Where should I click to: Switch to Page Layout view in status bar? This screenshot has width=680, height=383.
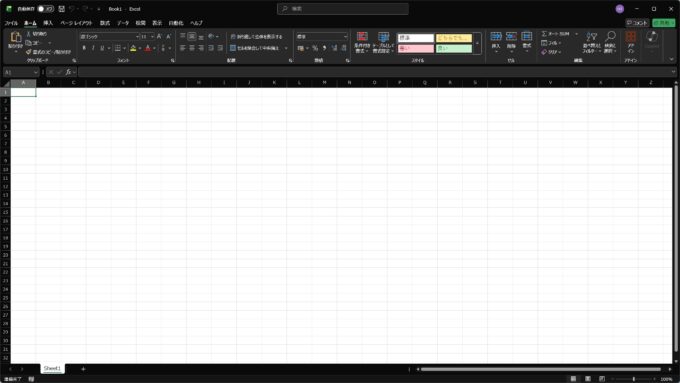(x=588, y=379)
